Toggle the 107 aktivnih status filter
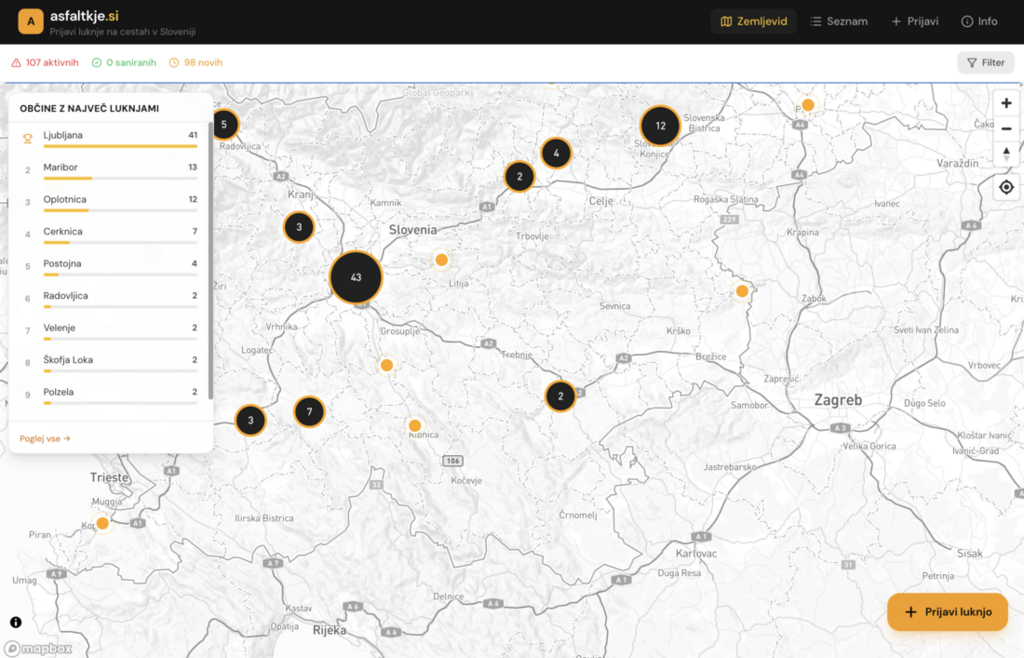The width and height of the screenshot is (1024, 658). [45, 63]
